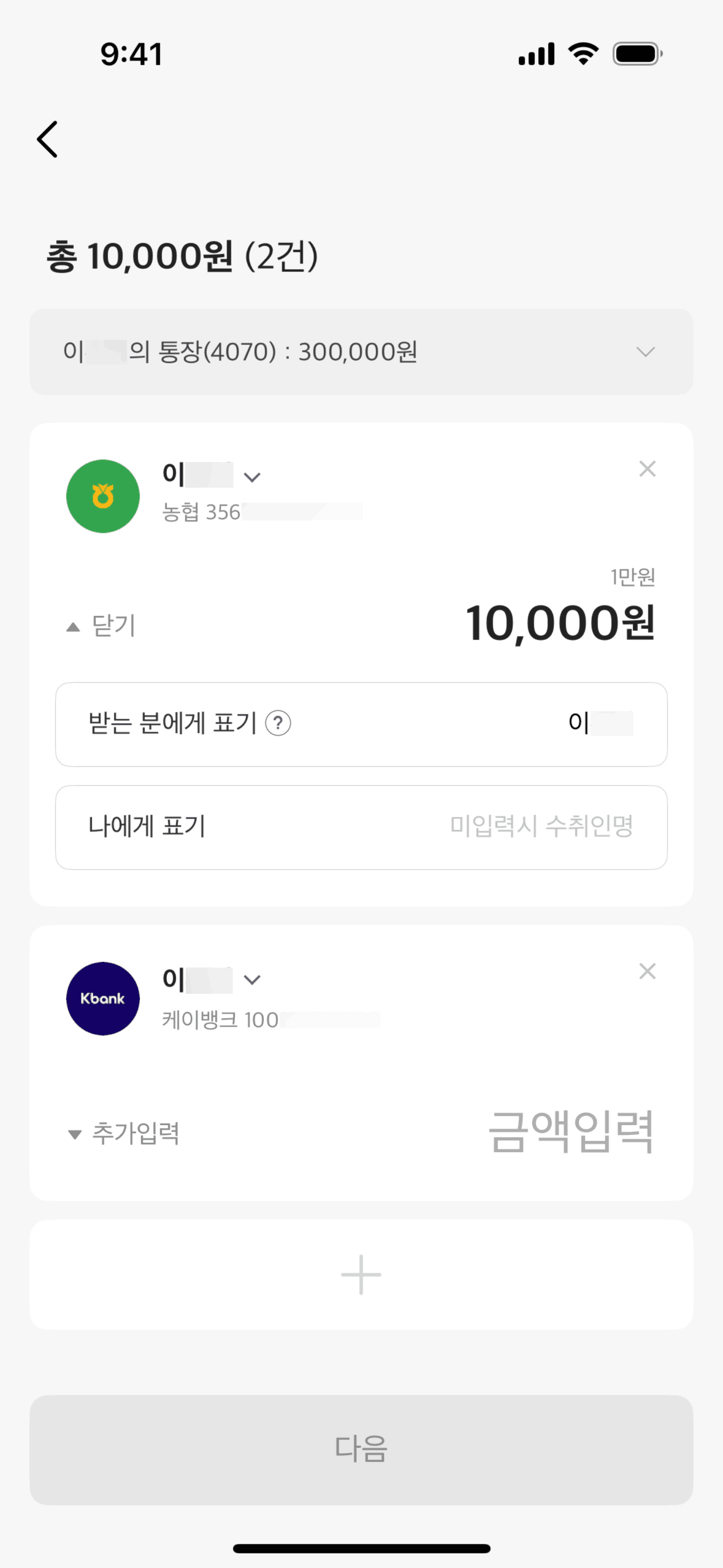This screenshot has height=1568, width=723.
Task: Tap the help question mark icon
Action: [278, 723]
